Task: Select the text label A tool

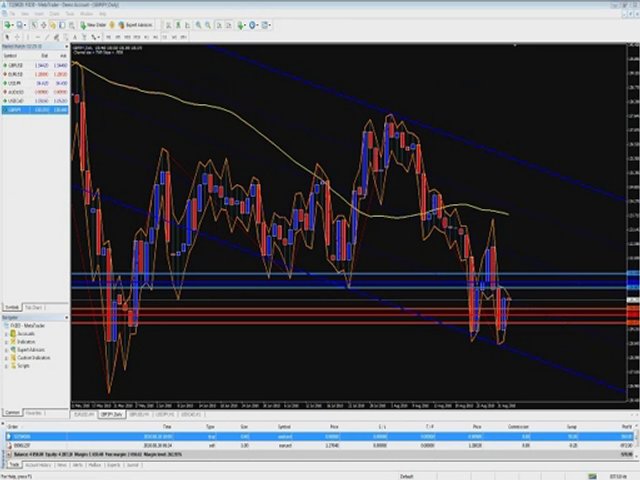Action: [x=75, y=37]
